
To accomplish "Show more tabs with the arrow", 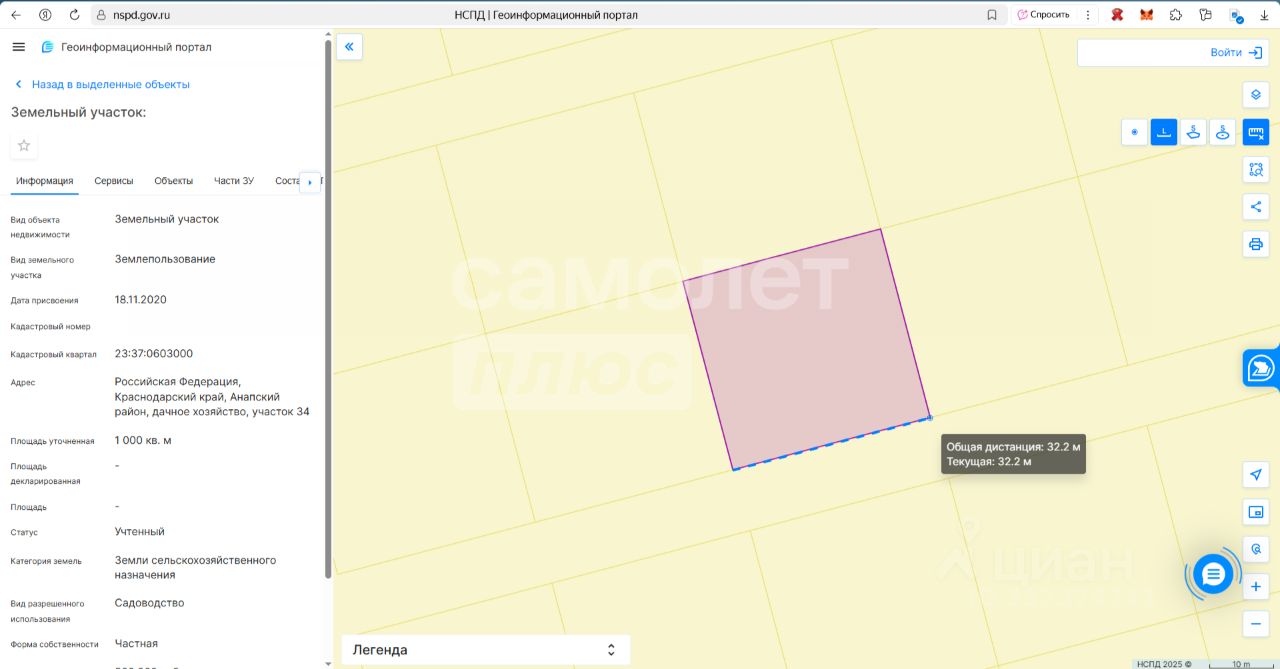I will pyautogui.click(x=310, y=182).
